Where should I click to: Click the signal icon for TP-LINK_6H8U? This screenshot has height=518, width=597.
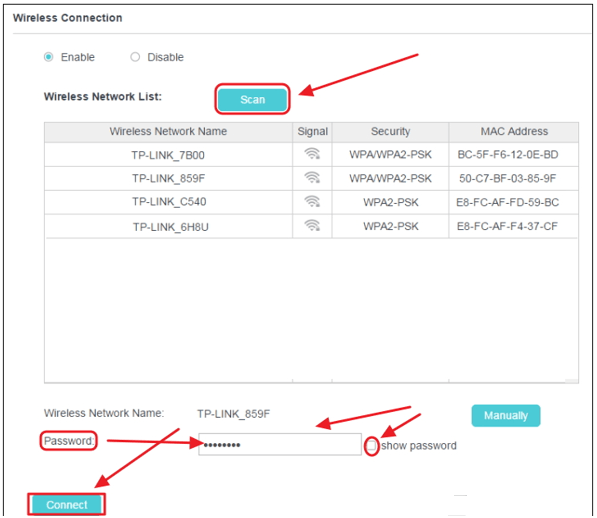tap(312, 225)
